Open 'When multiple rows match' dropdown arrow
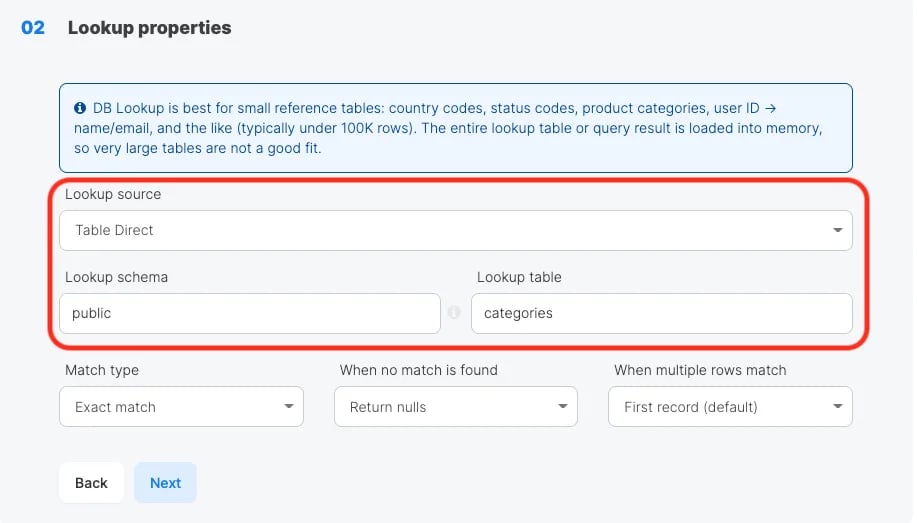 [x=837, y=407]
